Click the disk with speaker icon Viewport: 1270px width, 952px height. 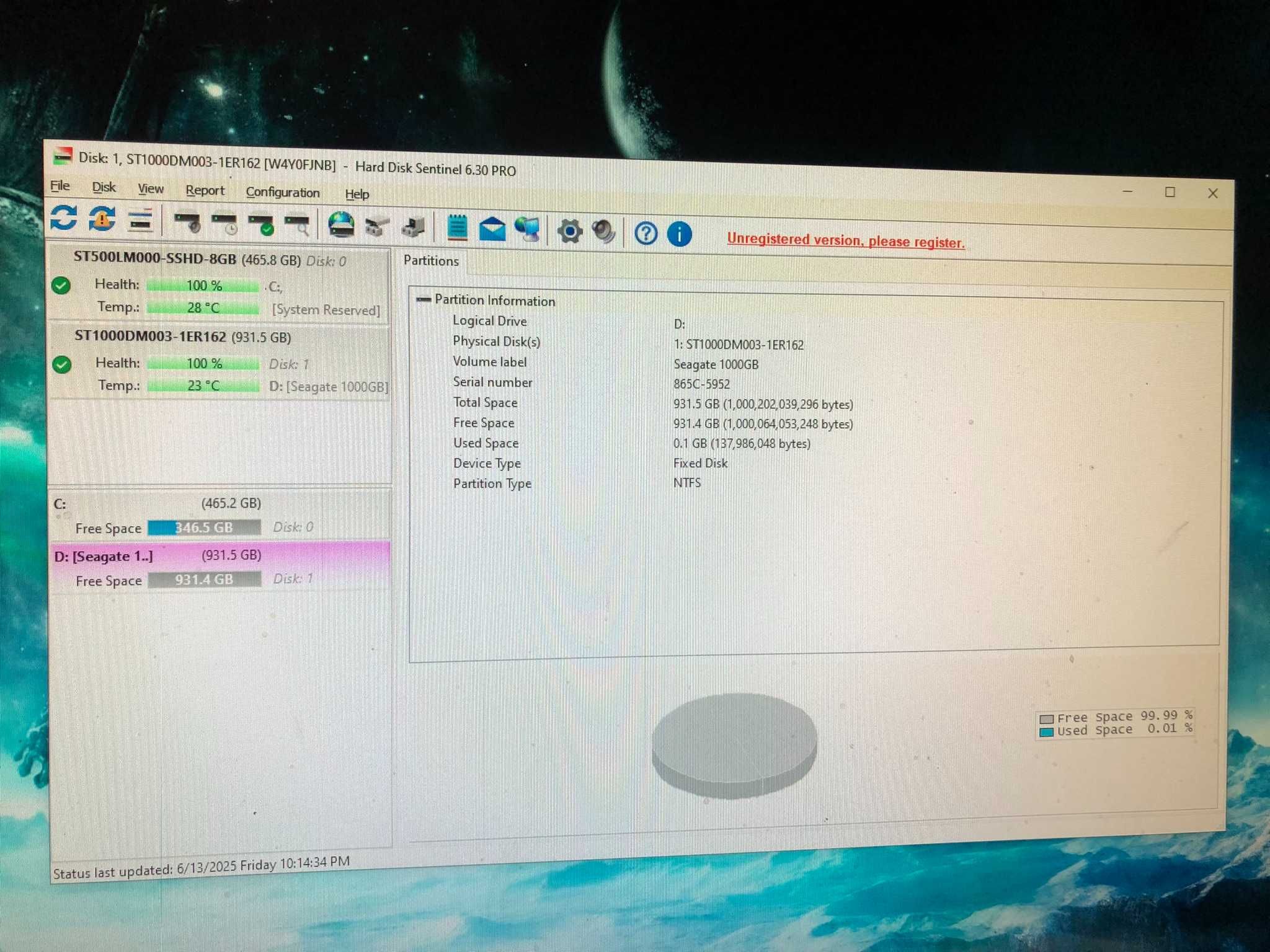tap(187, 223)
